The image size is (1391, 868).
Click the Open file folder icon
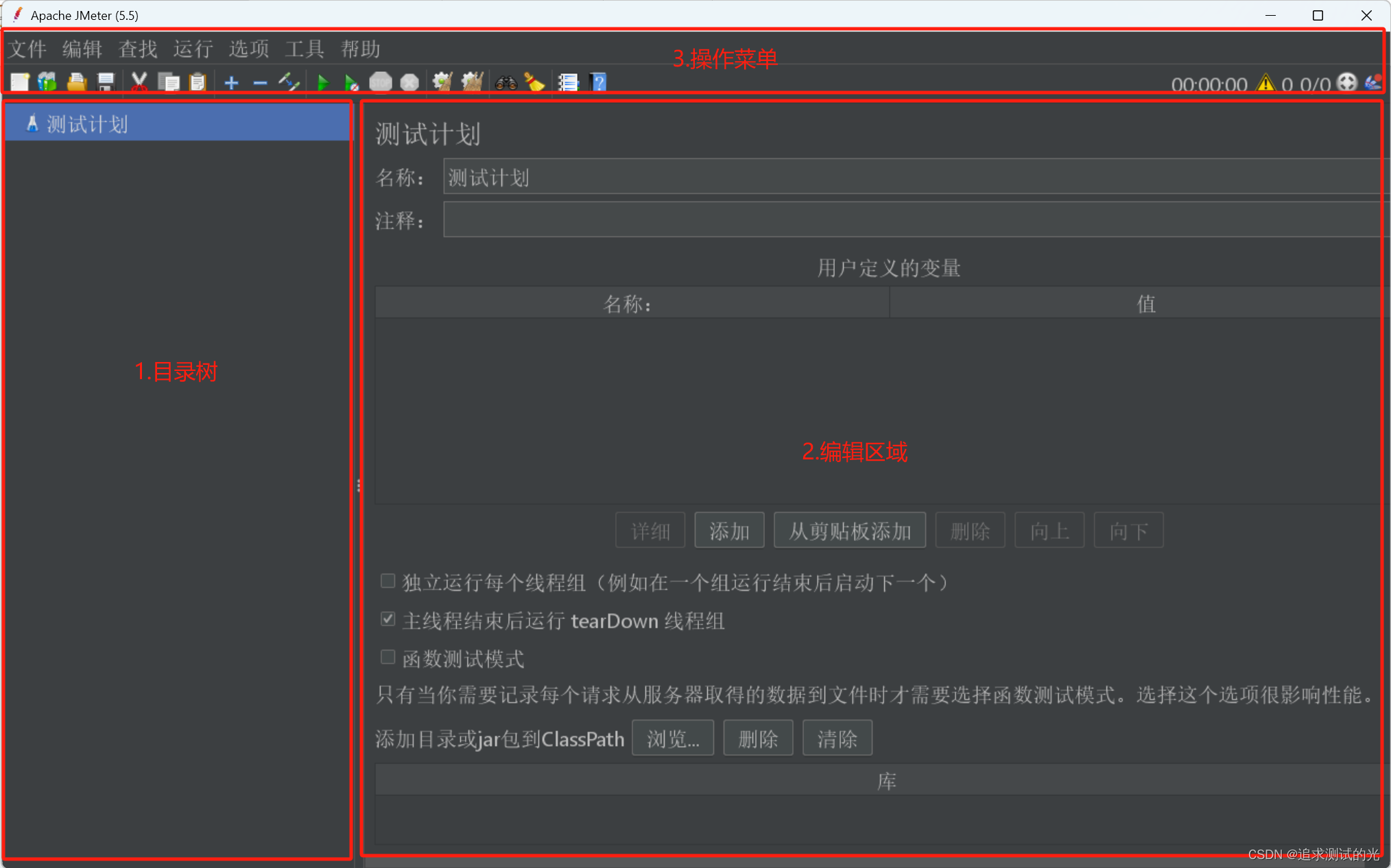point(77,82)
